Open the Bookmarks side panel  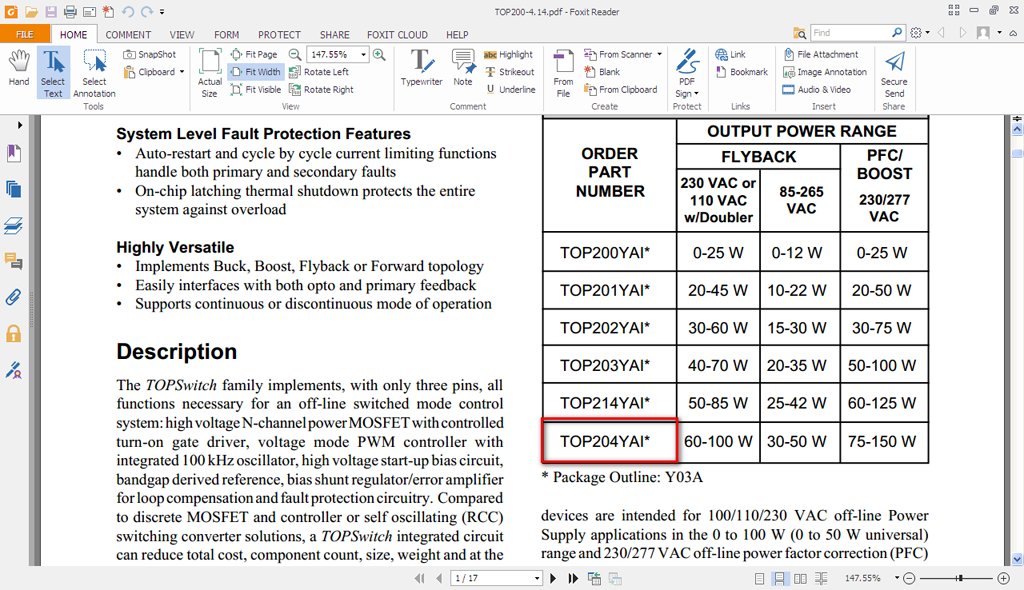[13, 154]
